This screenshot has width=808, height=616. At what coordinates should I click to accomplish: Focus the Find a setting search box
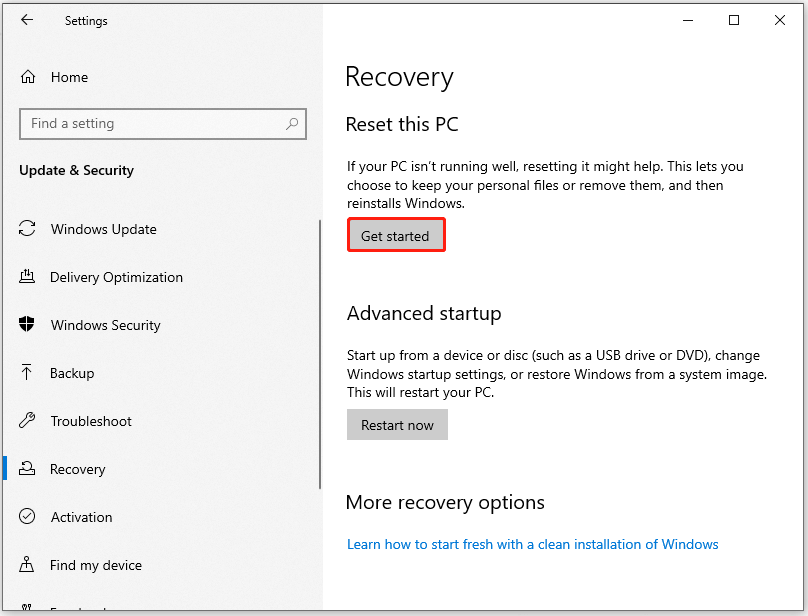(x=150, y=124)
